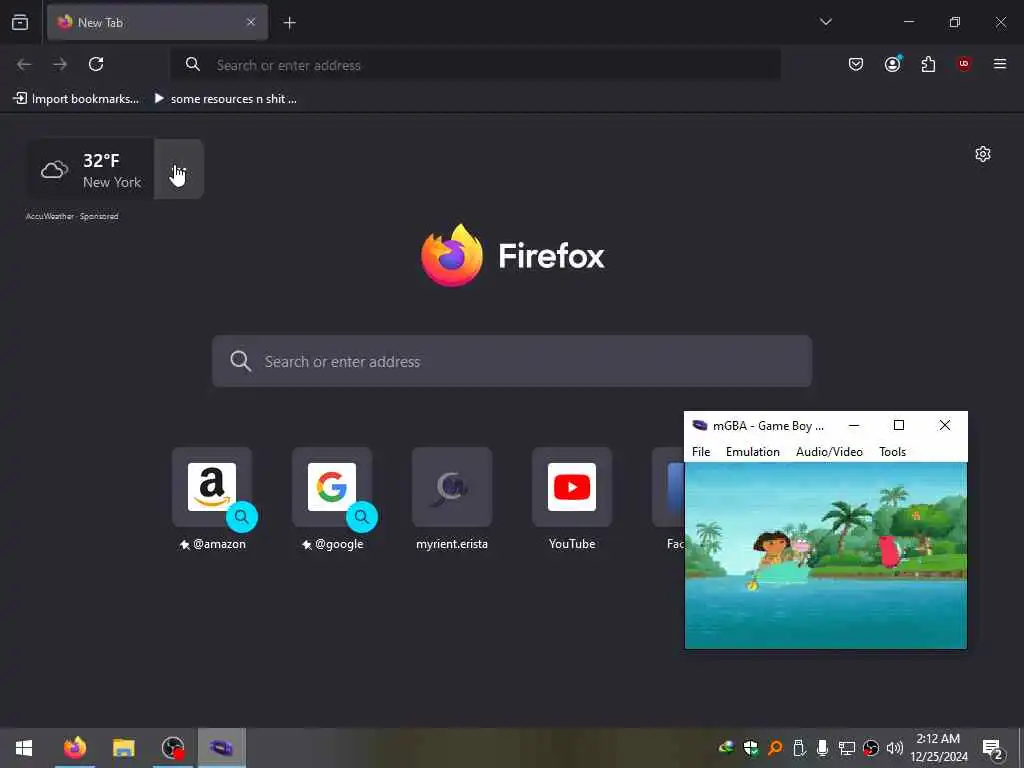Open the weather widget options menu button
This screenshot has width=1024, height=768.
[x=179, y=169]
